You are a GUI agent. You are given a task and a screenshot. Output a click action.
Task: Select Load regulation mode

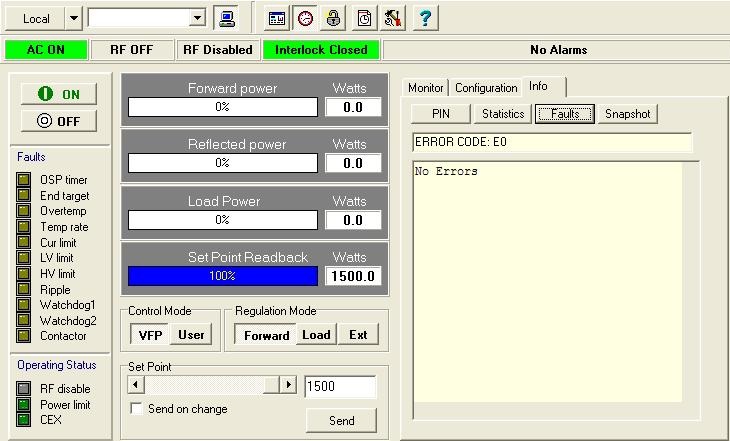(316, 335)
